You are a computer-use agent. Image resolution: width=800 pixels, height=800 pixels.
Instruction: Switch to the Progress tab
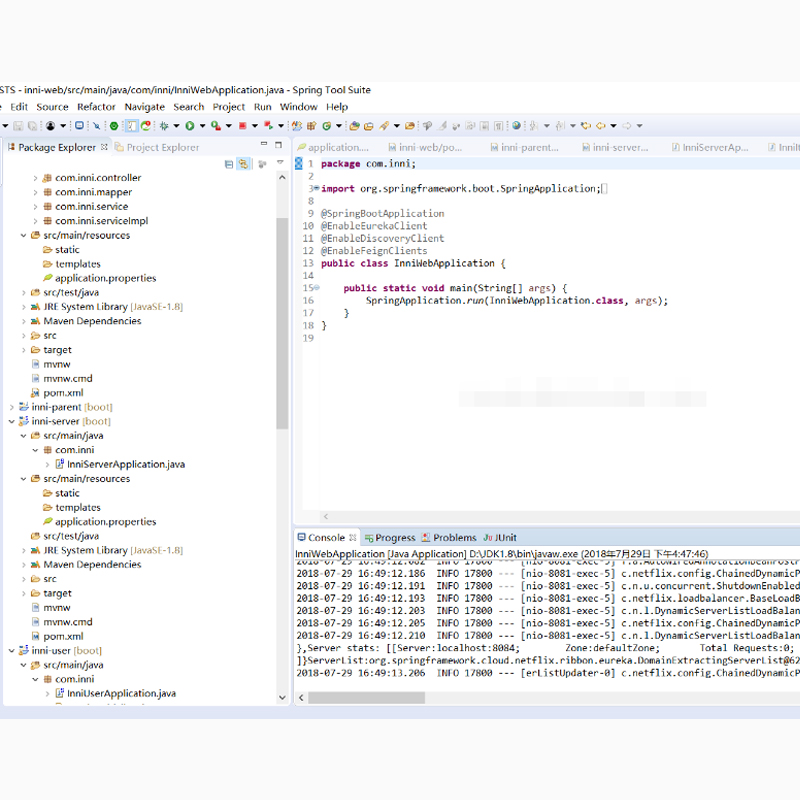[x=390, y=537]
